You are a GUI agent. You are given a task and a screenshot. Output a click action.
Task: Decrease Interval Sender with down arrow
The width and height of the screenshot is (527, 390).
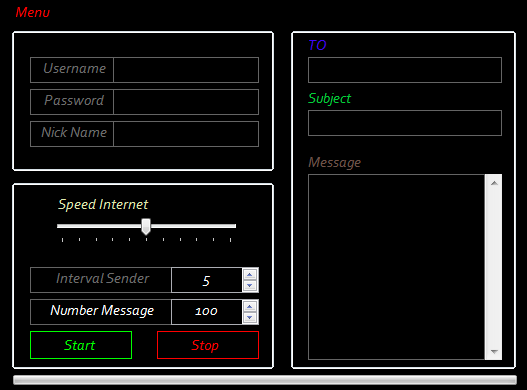249,285
